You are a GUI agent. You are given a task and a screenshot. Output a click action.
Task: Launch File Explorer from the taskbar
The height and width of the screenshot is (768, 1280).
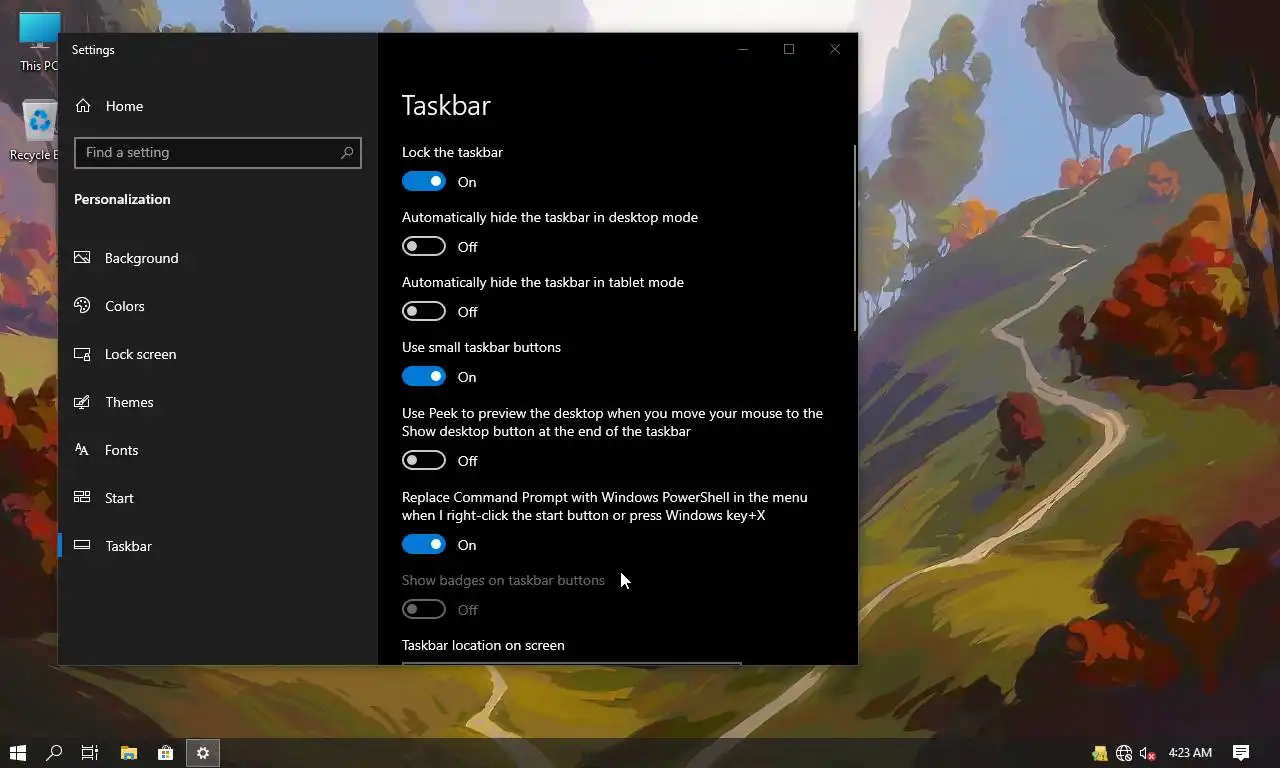point(128,753)
